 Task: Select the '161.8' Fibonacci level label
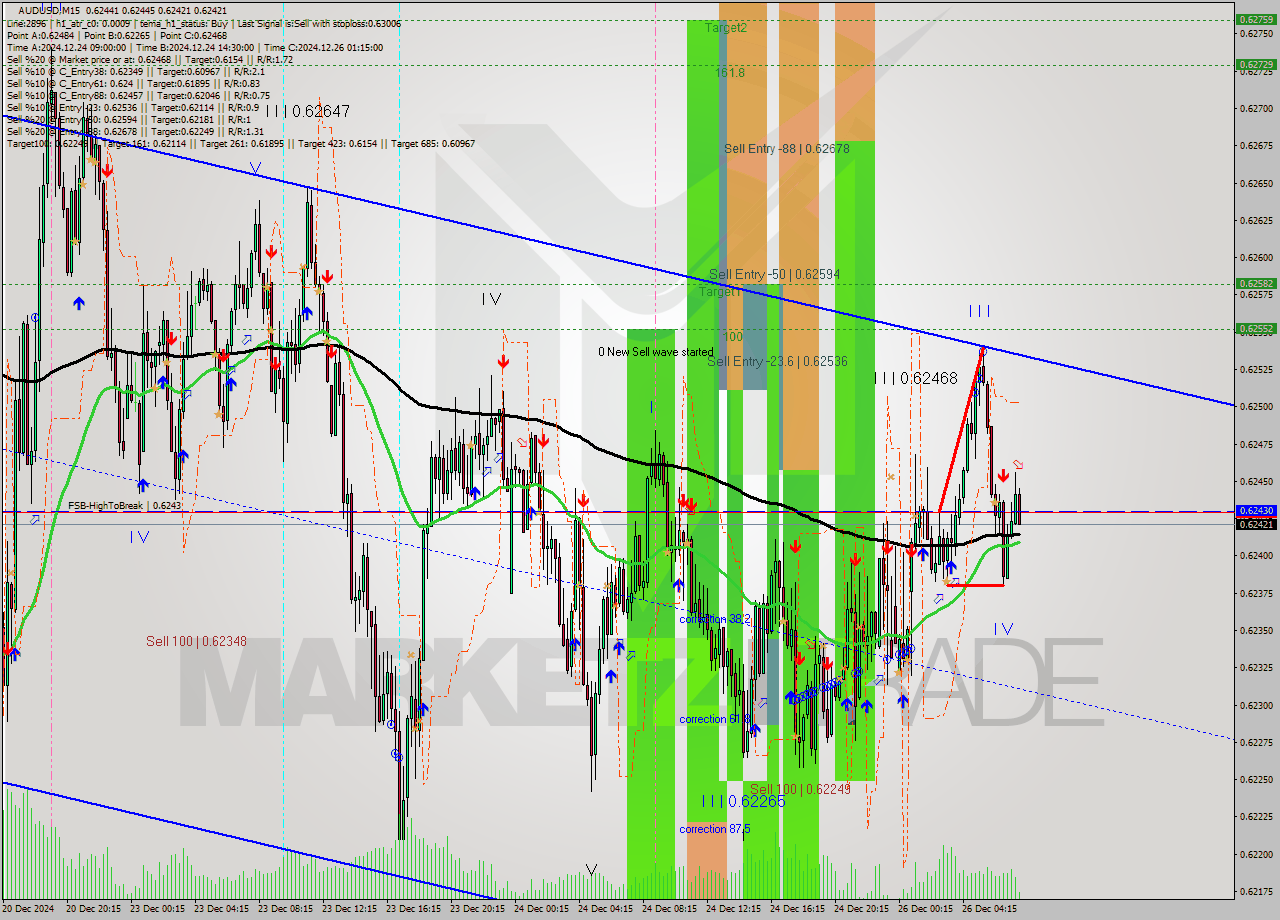click(x=729, y=73)
